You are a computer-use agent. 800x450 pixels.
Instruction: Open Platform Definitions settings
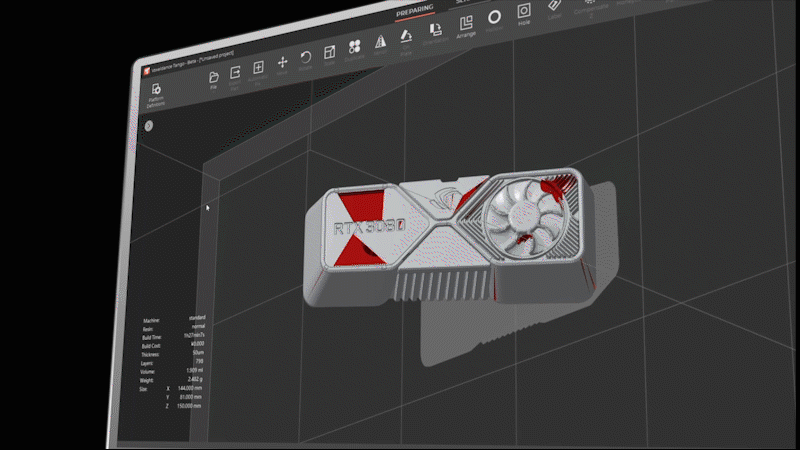(x=156, y=92)
